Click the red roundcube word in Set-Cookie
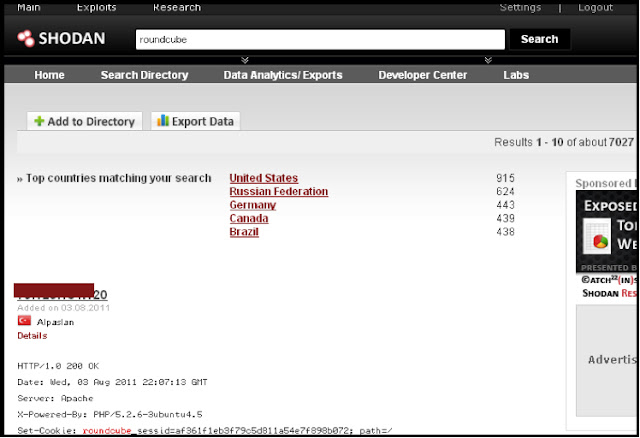Viewport: 640px width, 438px height. pos(107,431)
